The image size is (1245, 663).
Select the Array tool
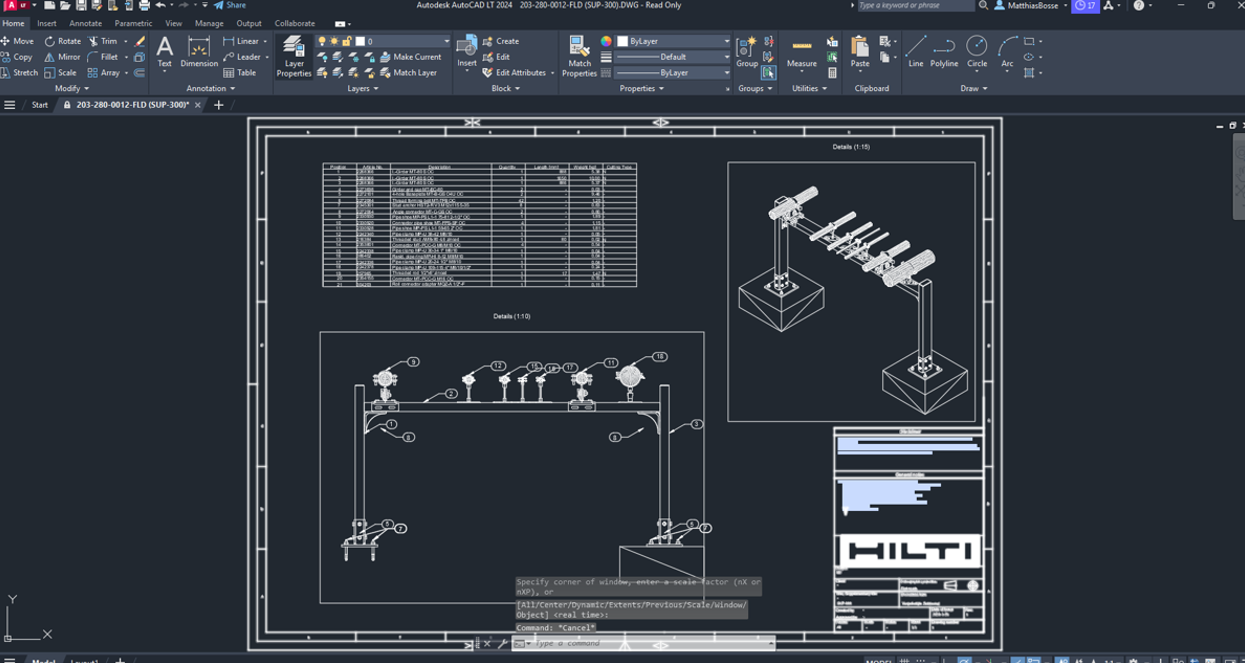[104, 73]
